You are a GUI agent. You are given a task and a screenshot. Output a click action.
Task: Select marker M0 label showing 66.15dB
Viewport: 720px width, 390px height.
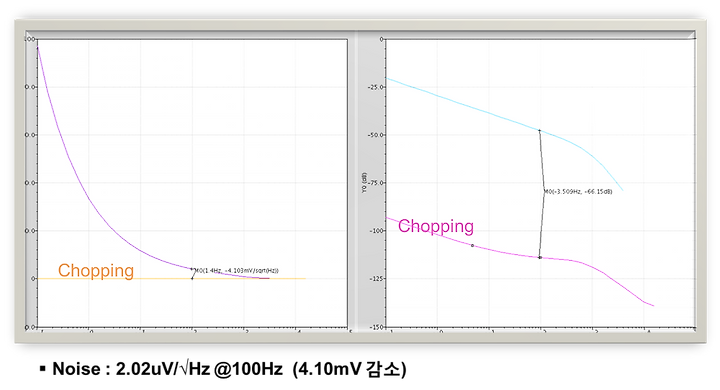tap(578, 192)
